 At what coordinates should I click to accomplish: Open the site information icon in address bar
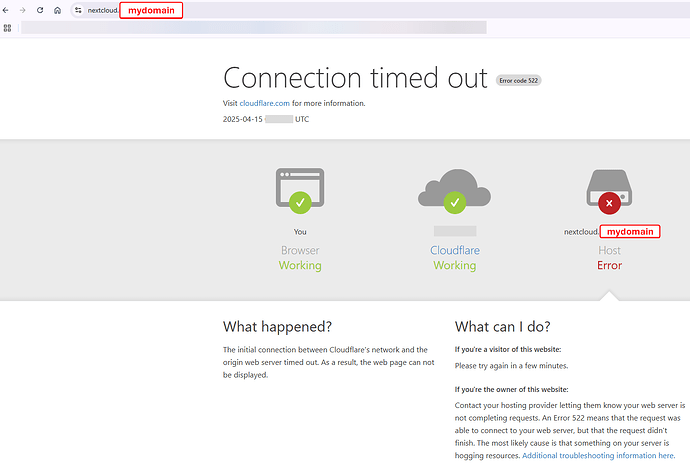click(77, 10)
